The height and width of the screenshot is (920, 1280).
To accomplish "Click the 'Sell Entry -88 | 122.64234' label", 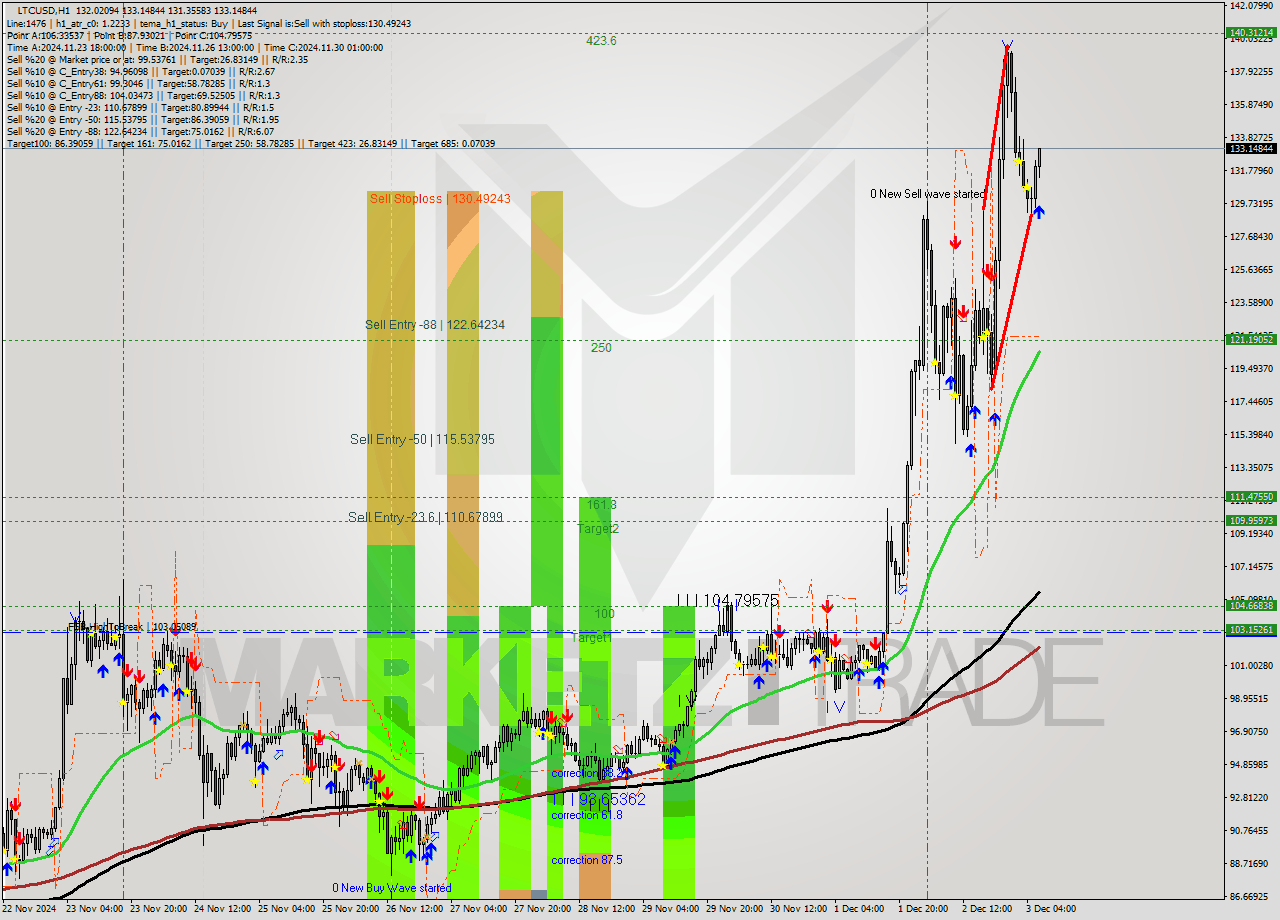I will (x=435, y=325).
